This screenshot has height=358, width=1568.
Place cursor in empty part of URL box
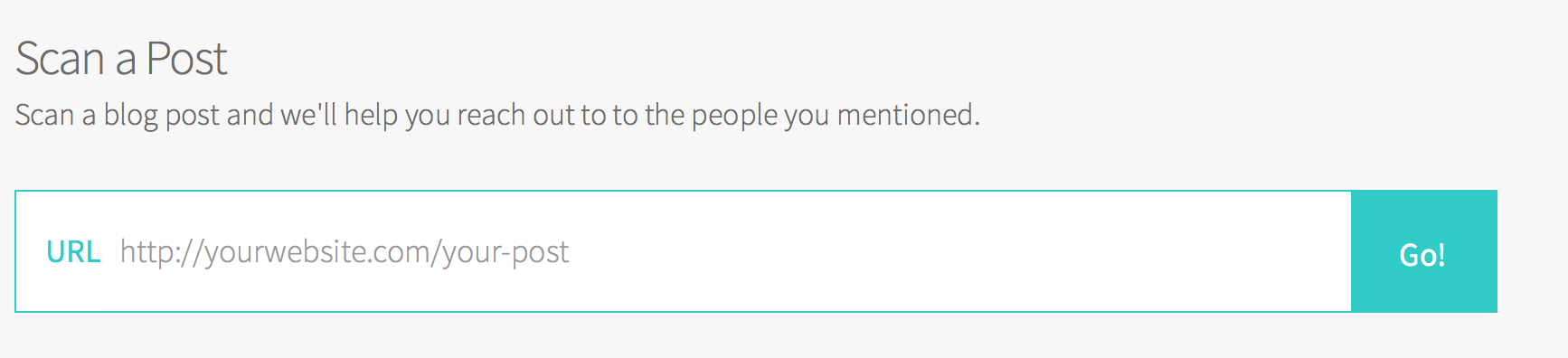(x=959, y=251)
